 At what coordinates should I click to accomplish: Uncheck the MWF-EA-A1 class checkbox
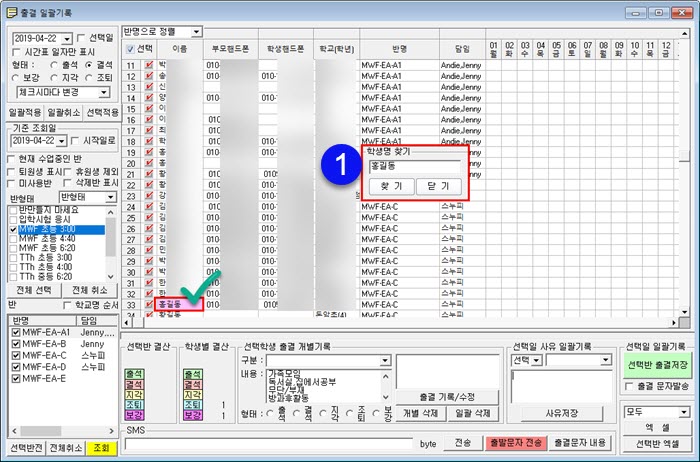pos(16,333)
